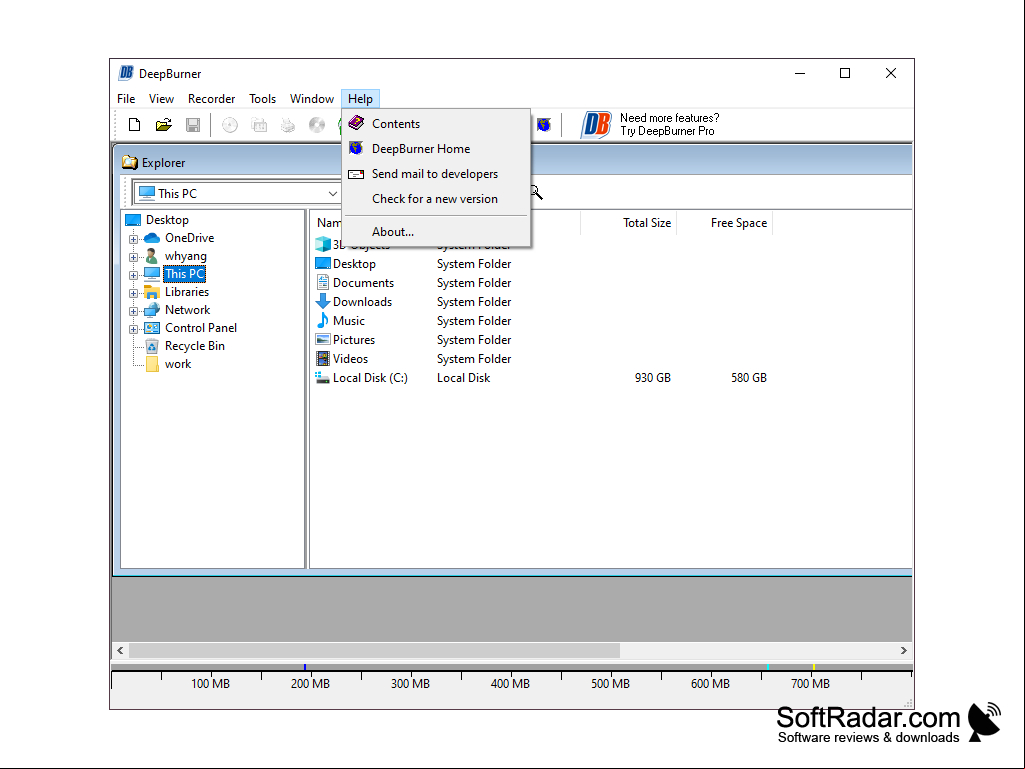Image resolution: width=1025 pixels, height=769 pixels.
Task: Click the blue marker near 200 MB
Action: (x=305, y=667)
